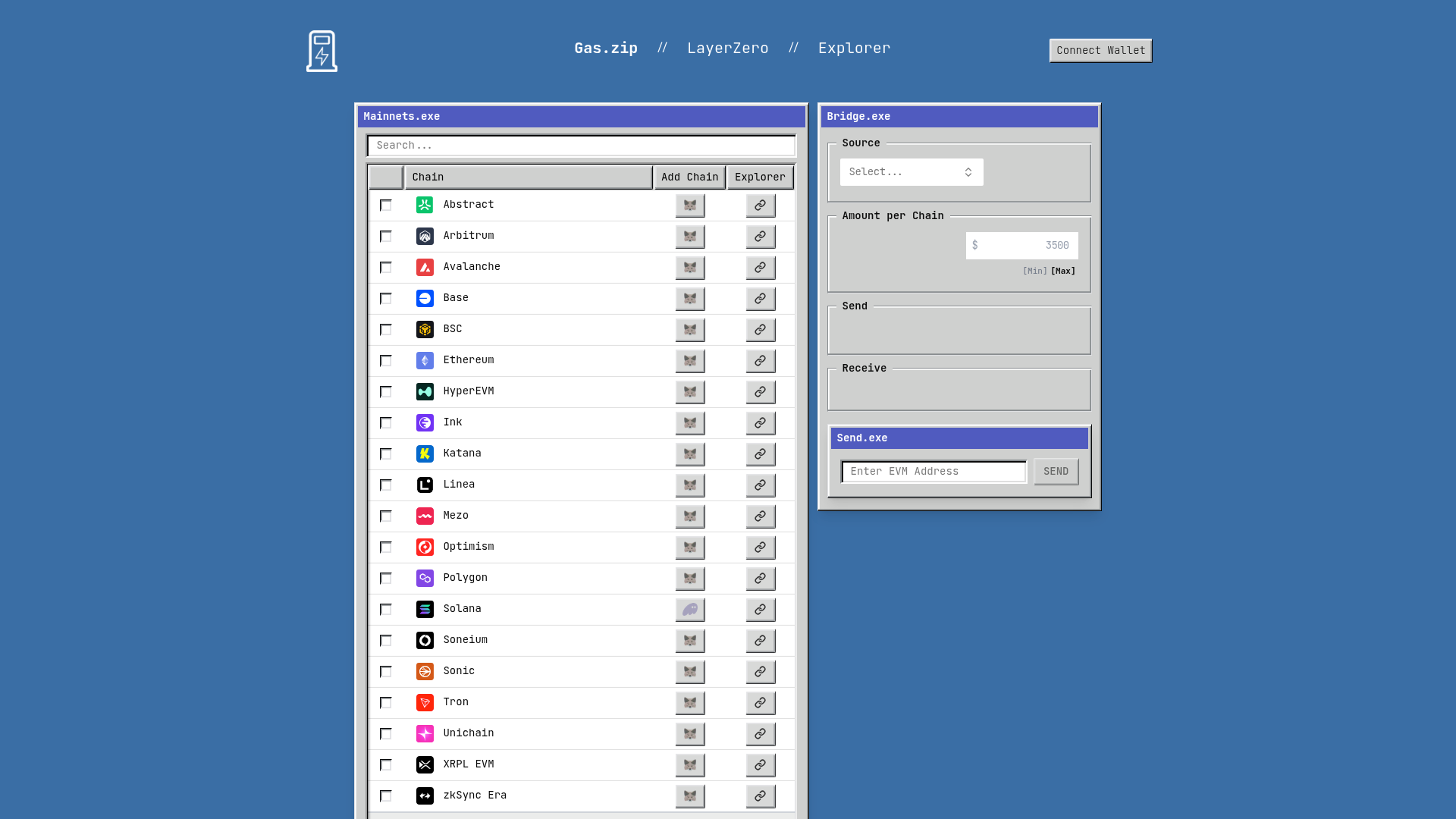Add HyperEVM chain via MetaMask icon
The image size is (1456, 819).
(690, 392)
